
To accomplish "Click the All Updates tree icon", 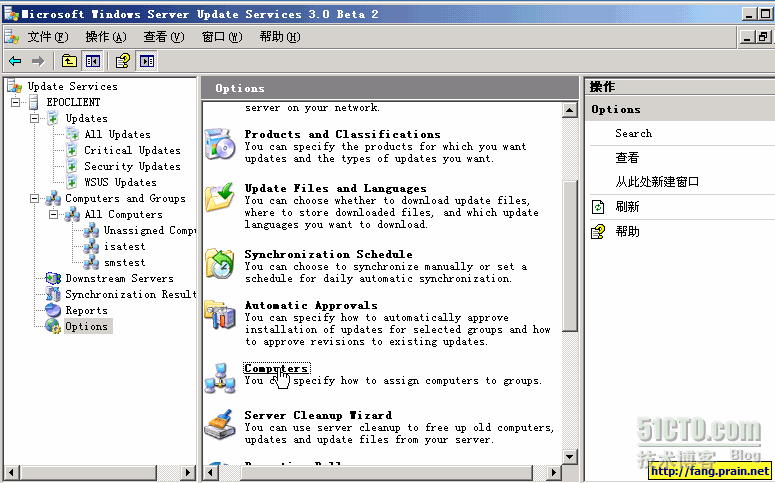I will (72, 134).
